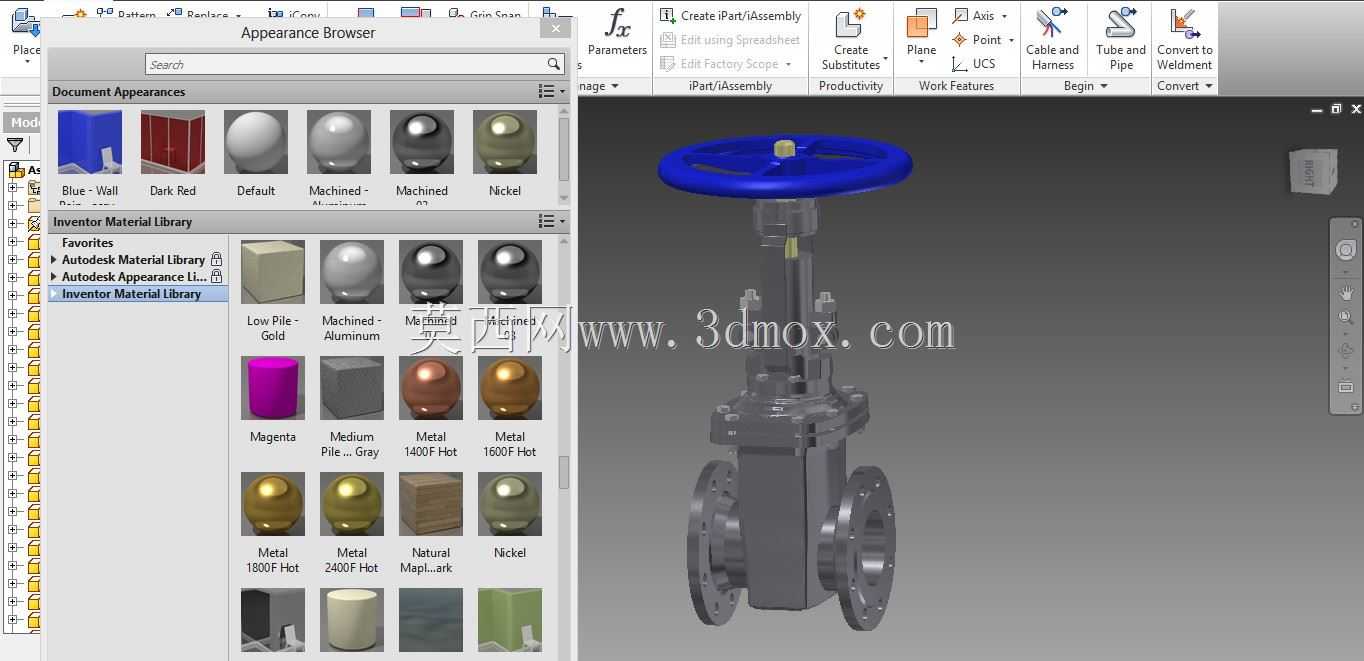Select the Plane work feature tool

[x=921, y=25]
